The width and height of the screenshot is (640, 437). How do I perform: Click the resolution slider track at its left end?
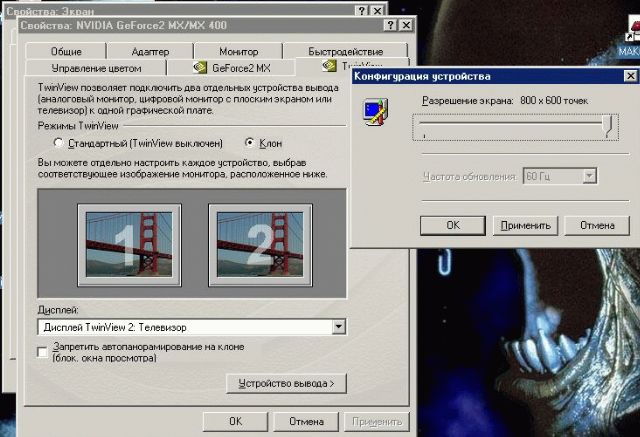click(x=424, y=122)
